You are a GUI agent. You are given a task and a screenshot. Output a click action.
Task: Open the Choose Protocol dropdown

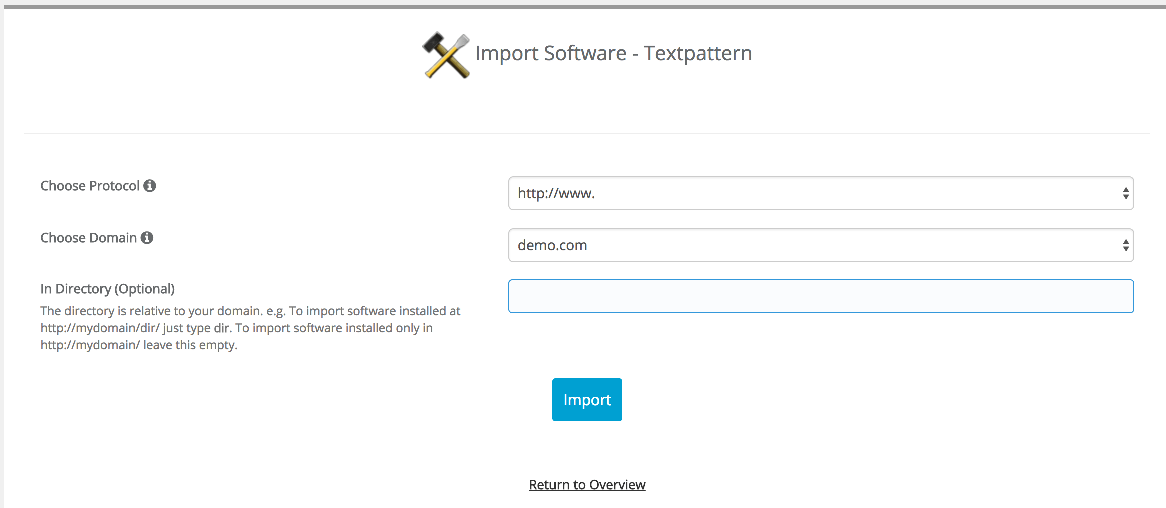(x=820, y=193)
